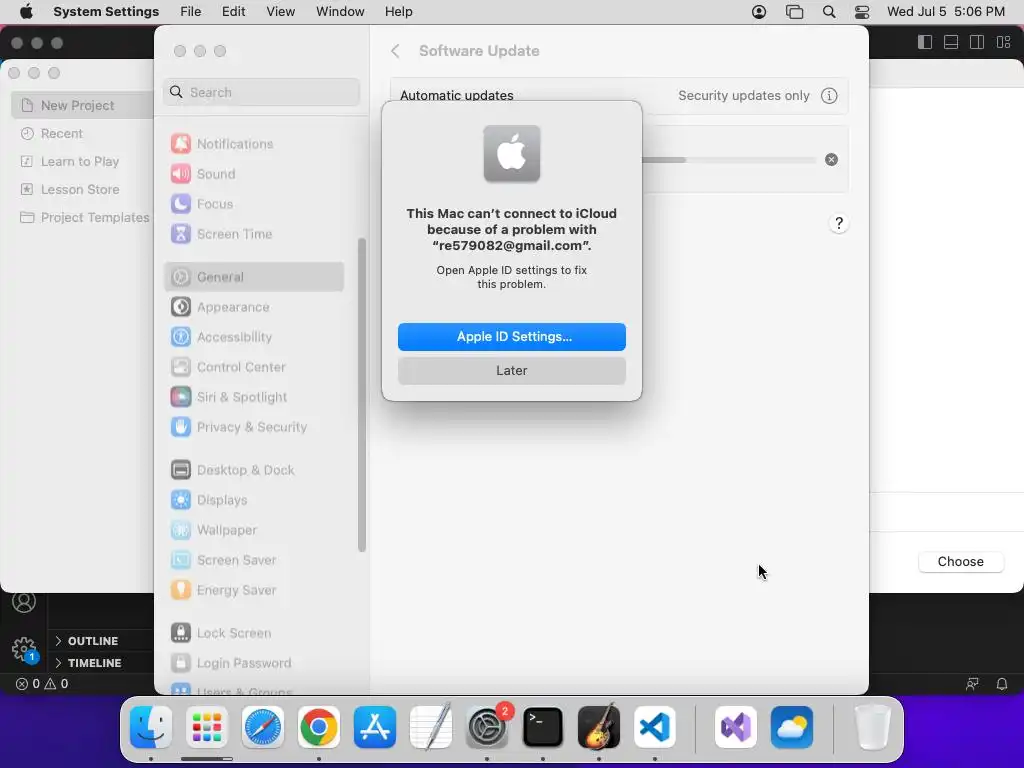Open Control Center in menu bar

point(862,12)
